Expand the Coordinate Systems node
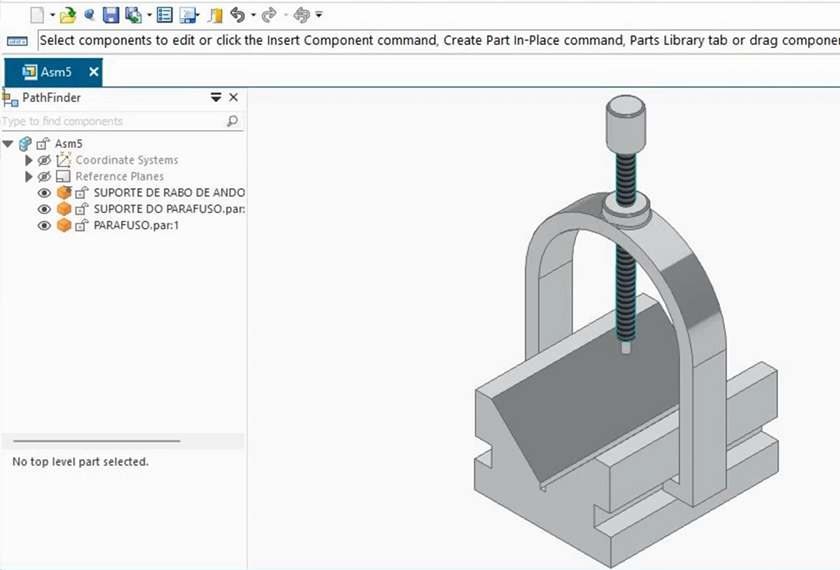 [29, 160]
